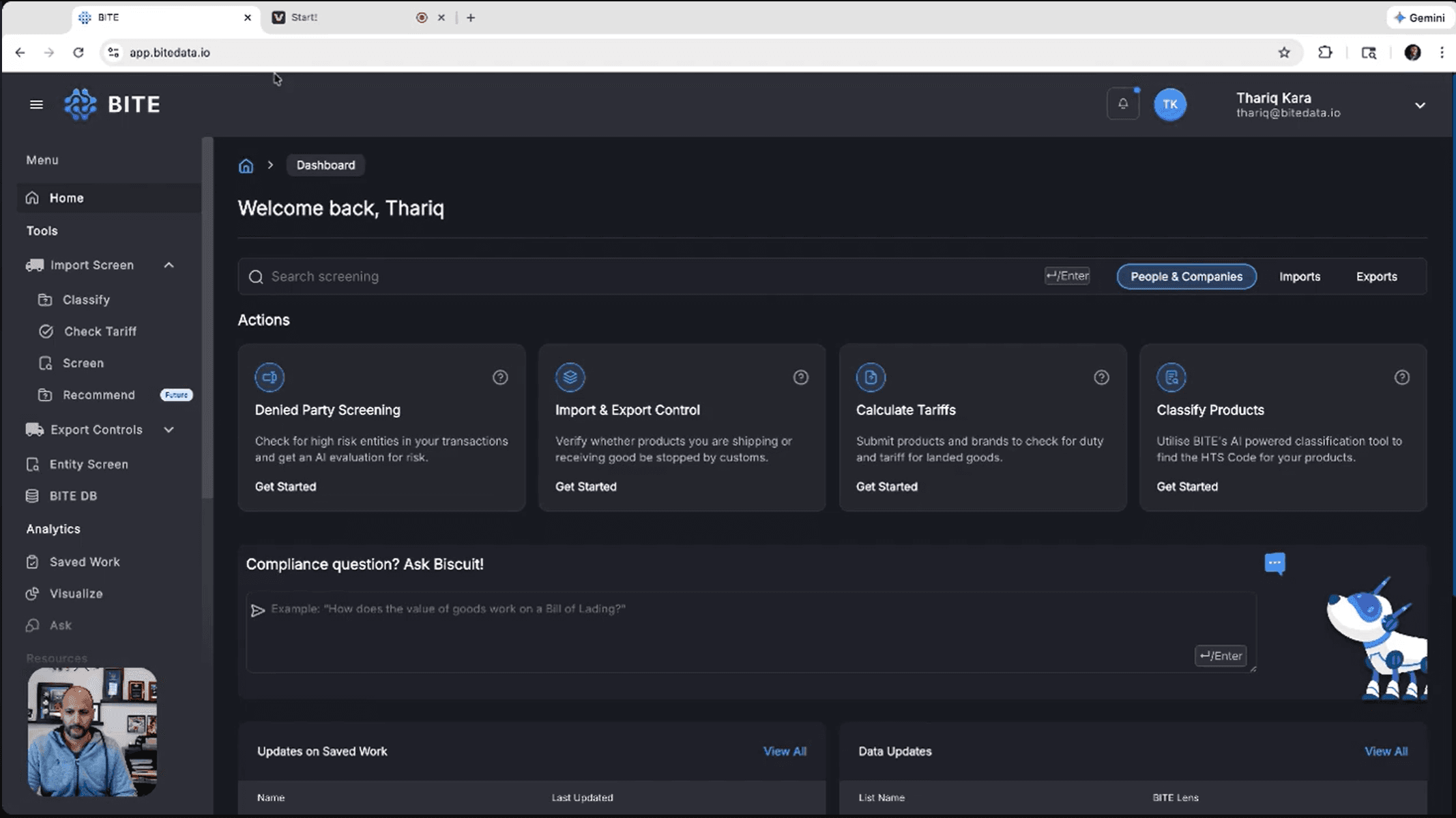Select the Exports screening filter
Viewport: 1456px width, 818px height.
click(1377, 276)
